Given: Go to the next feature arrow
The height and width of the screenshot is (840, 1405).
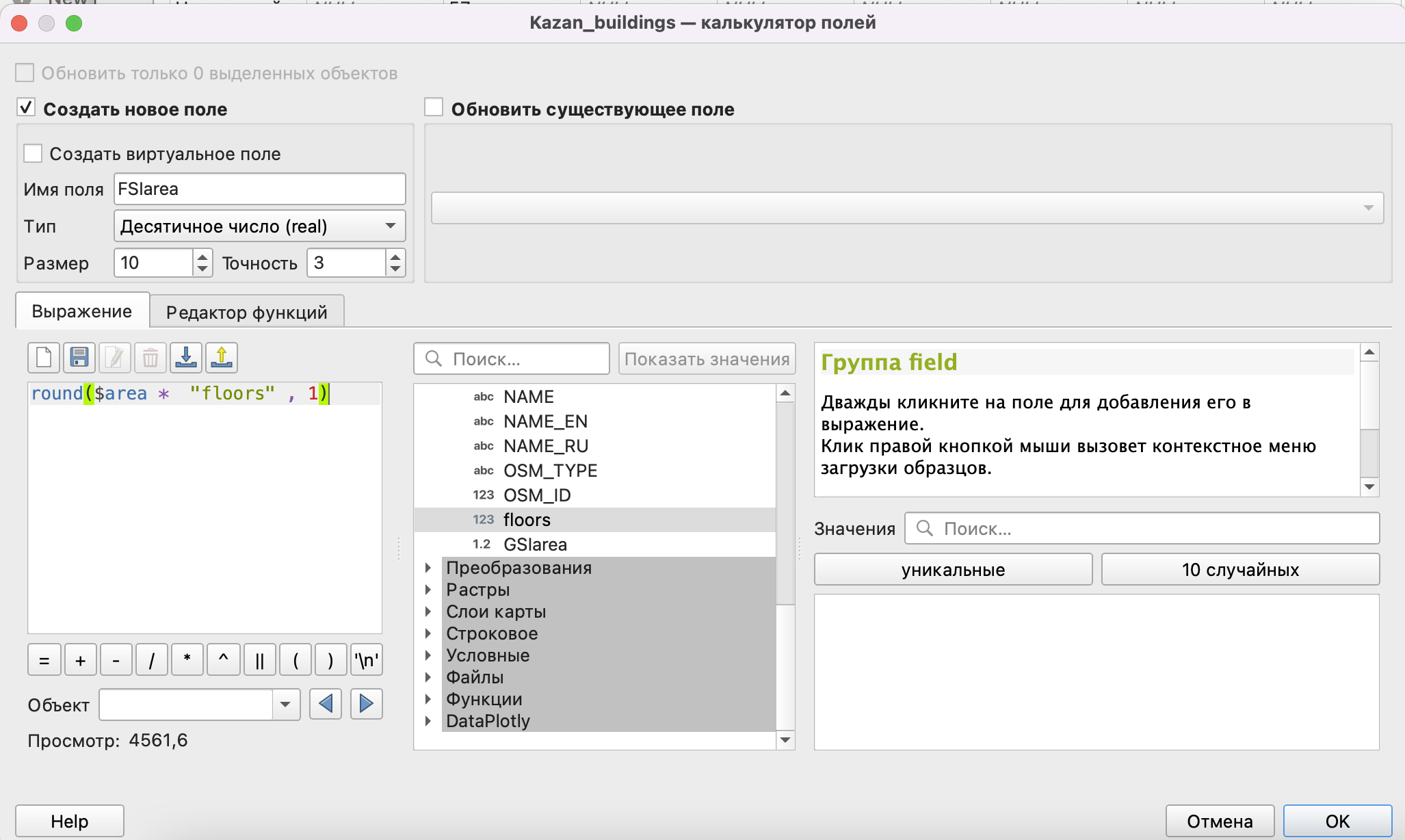Looking at the screenshot, I should point(366,703).
